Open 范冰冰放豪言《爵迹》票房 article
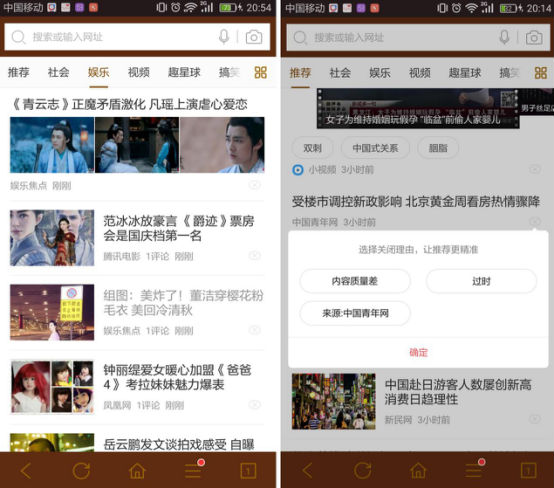 point(179,228)
